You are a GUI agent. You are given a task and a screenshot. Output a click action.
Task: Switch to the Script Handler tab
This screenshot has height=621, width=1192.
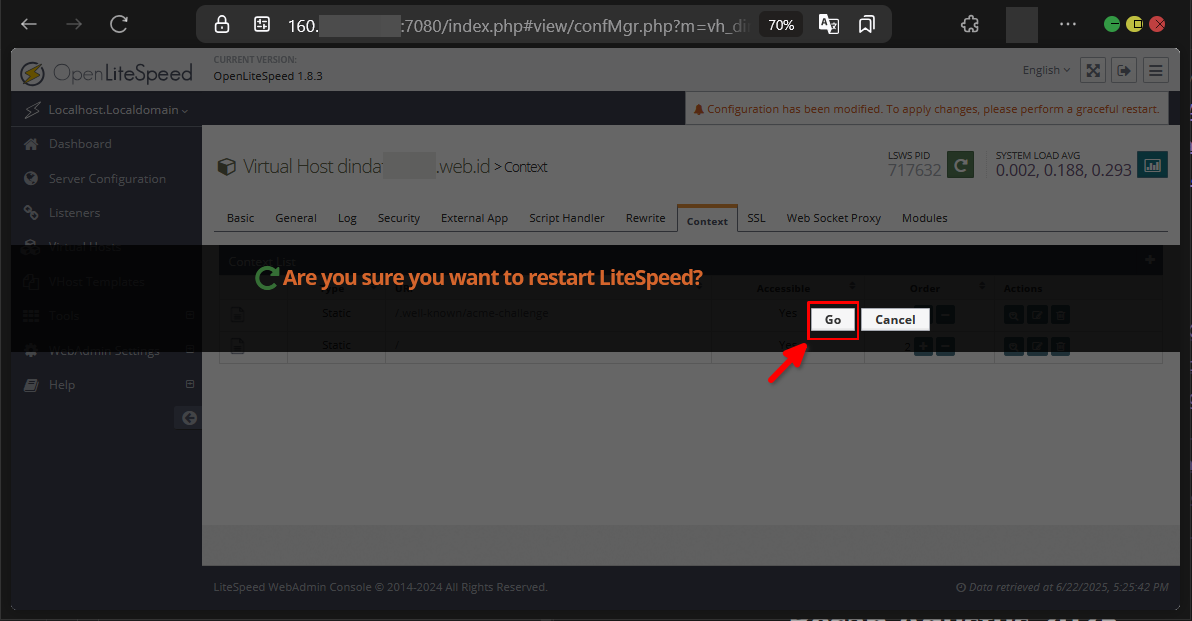coord(566,218)
